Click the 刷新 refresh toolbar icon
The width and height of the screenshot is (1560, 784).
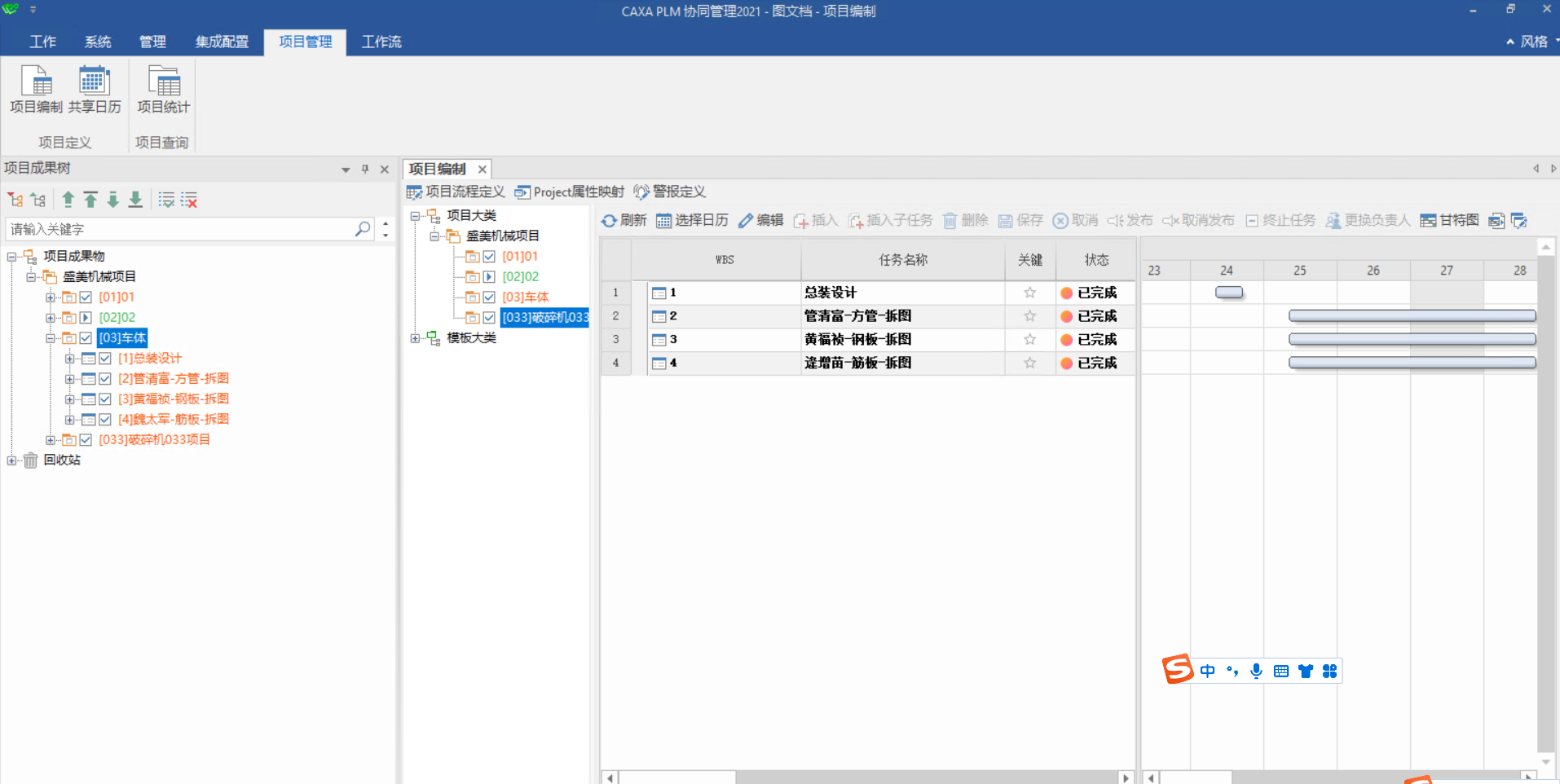pos(610,221)
